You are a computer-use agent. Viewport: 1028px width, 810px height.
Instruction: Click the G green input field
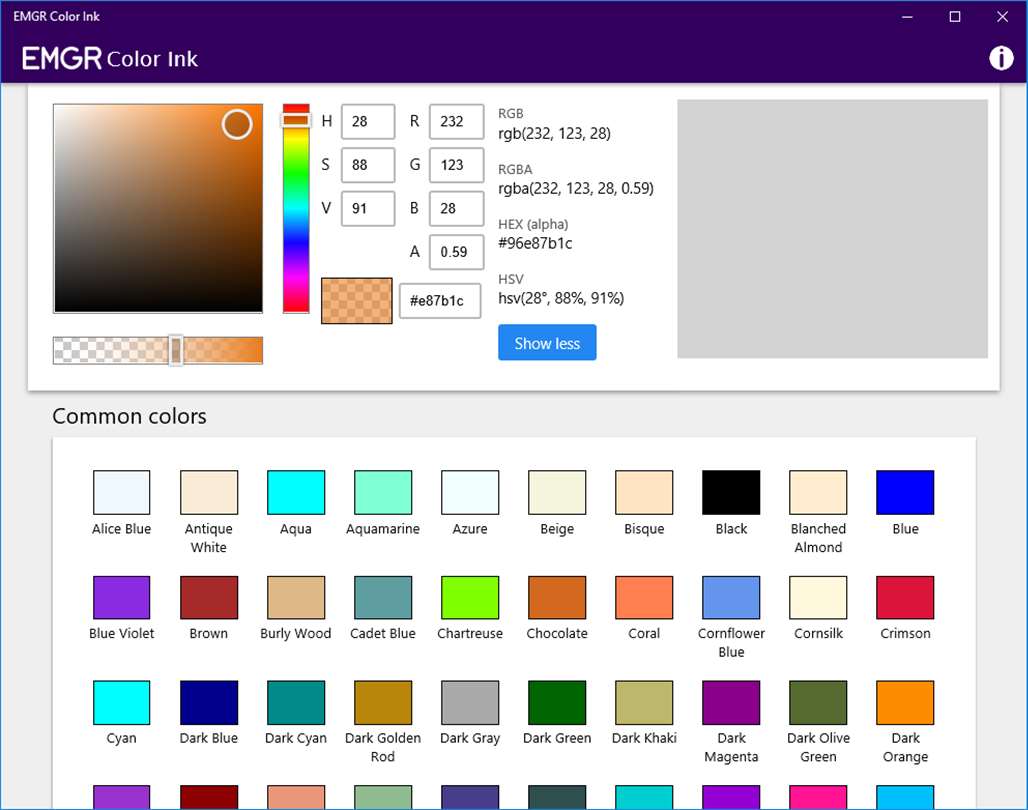(x=456, y=165)
